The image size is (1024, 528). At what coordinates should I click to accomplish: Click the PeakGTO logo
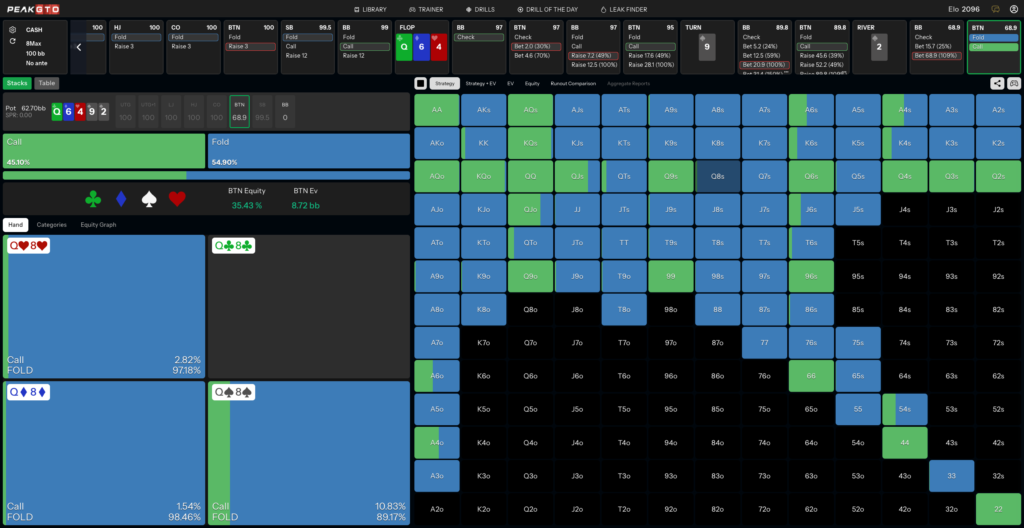click(x=32, y=9)
